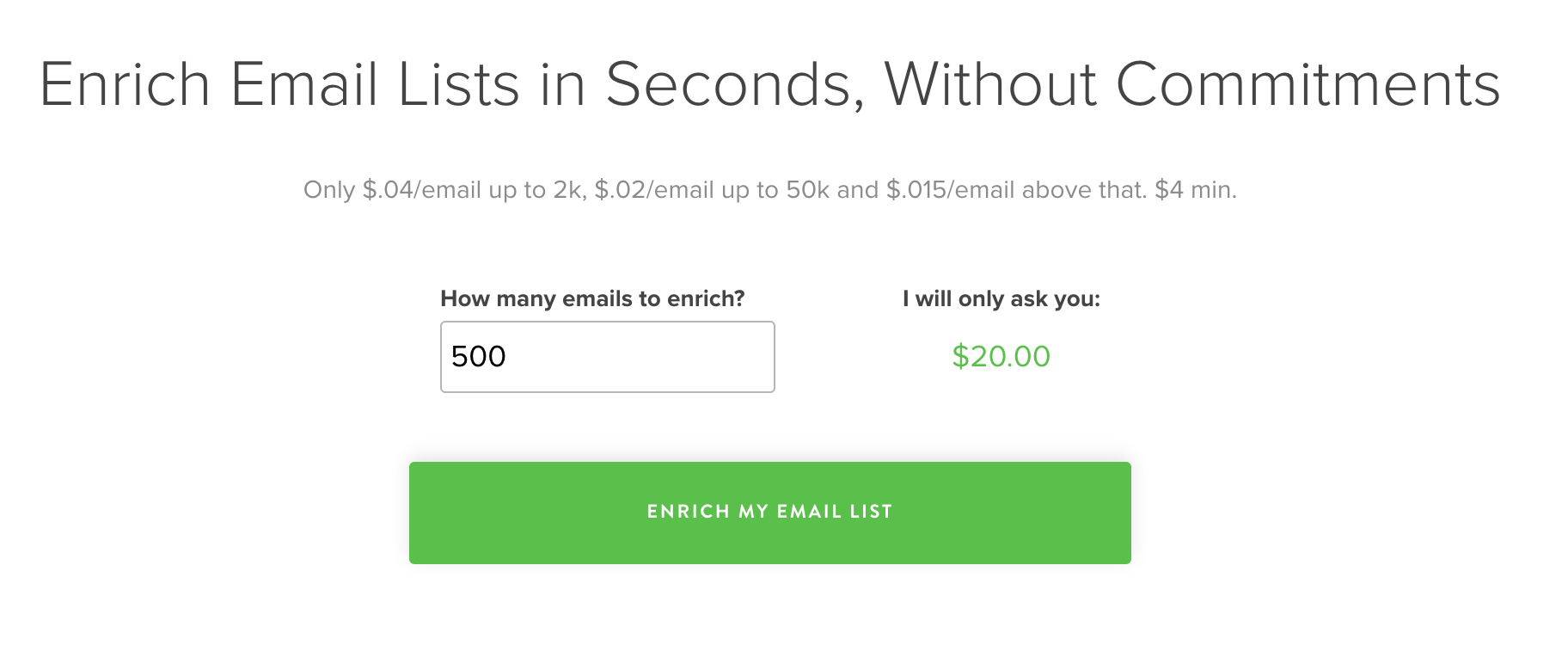The height and width of the screenshot is (645, 1568).
Task: Click the pricing tiers description line
Action: (769, 189)
